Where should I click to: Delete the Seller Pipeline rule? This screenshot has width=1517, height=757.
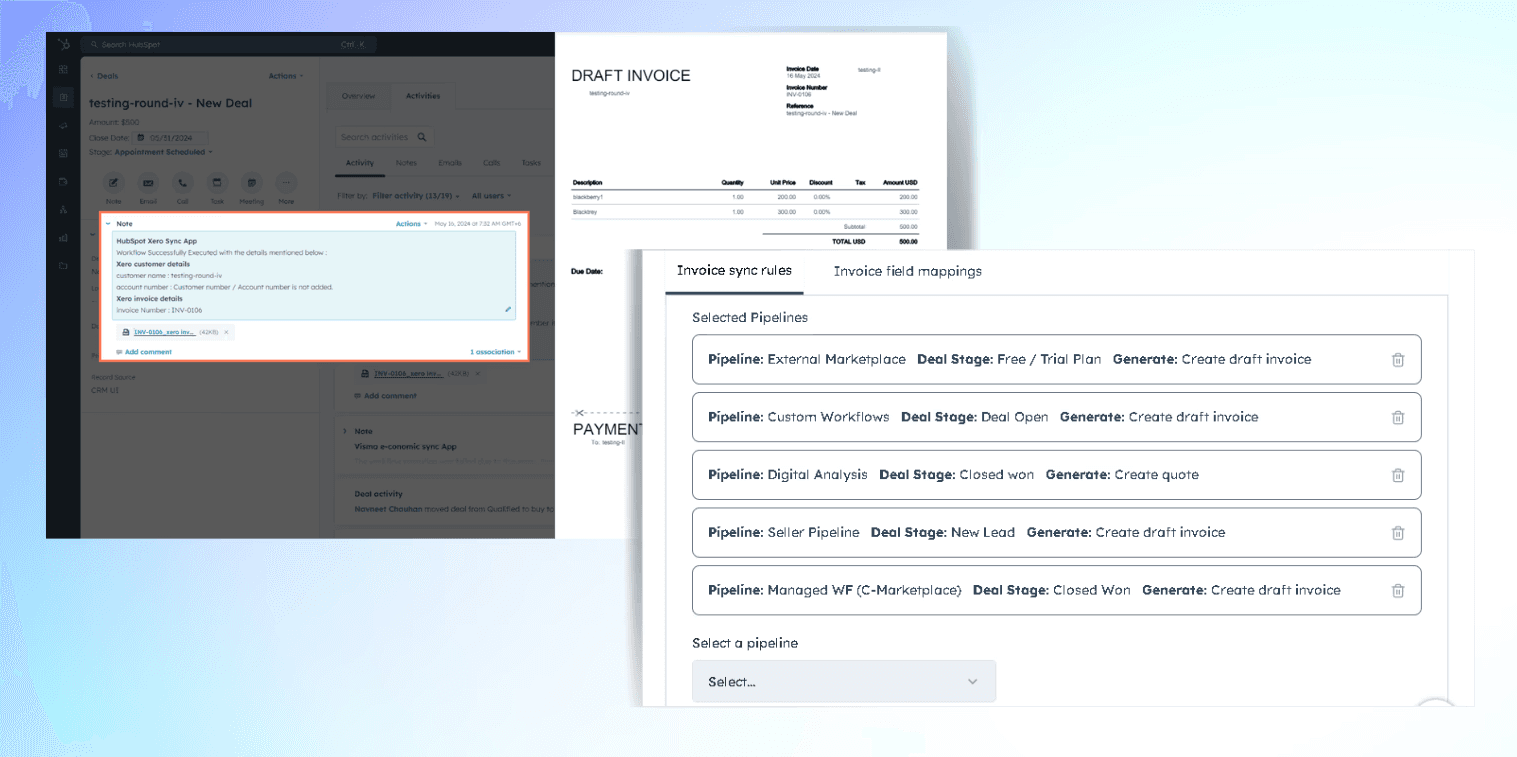click(x=1398, y=533)
